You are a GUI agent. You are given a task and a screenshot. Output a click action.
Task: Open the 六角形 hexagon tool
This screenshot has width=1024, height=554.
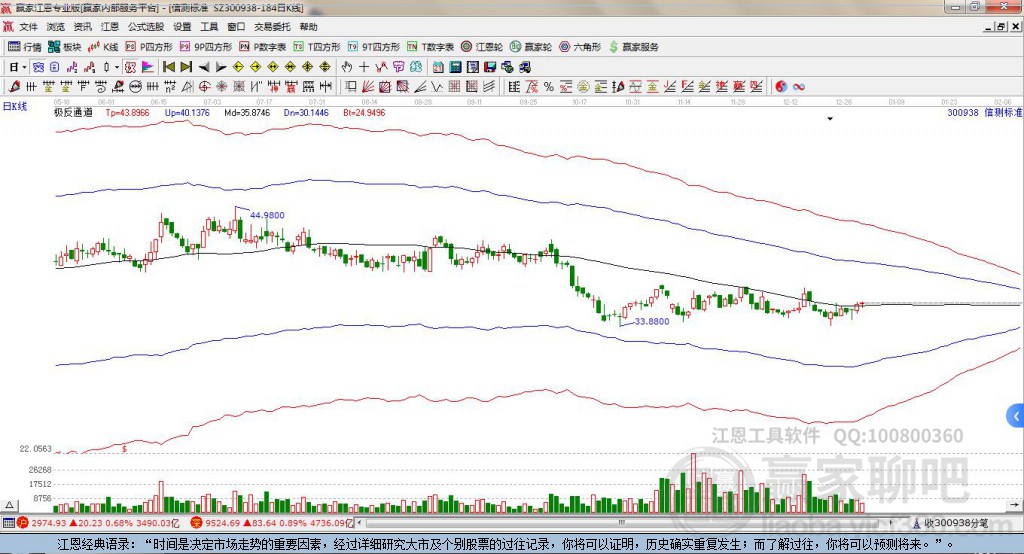[580, 46]
